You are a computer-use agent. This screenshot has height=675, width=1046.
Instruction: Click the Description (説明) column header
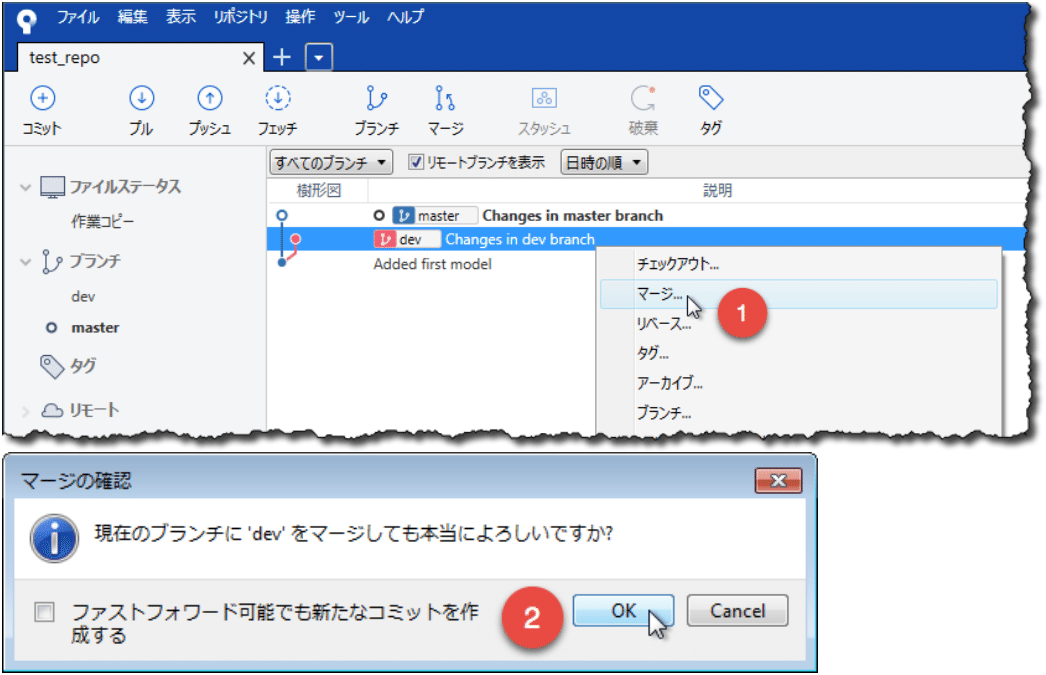click(717, 191)
